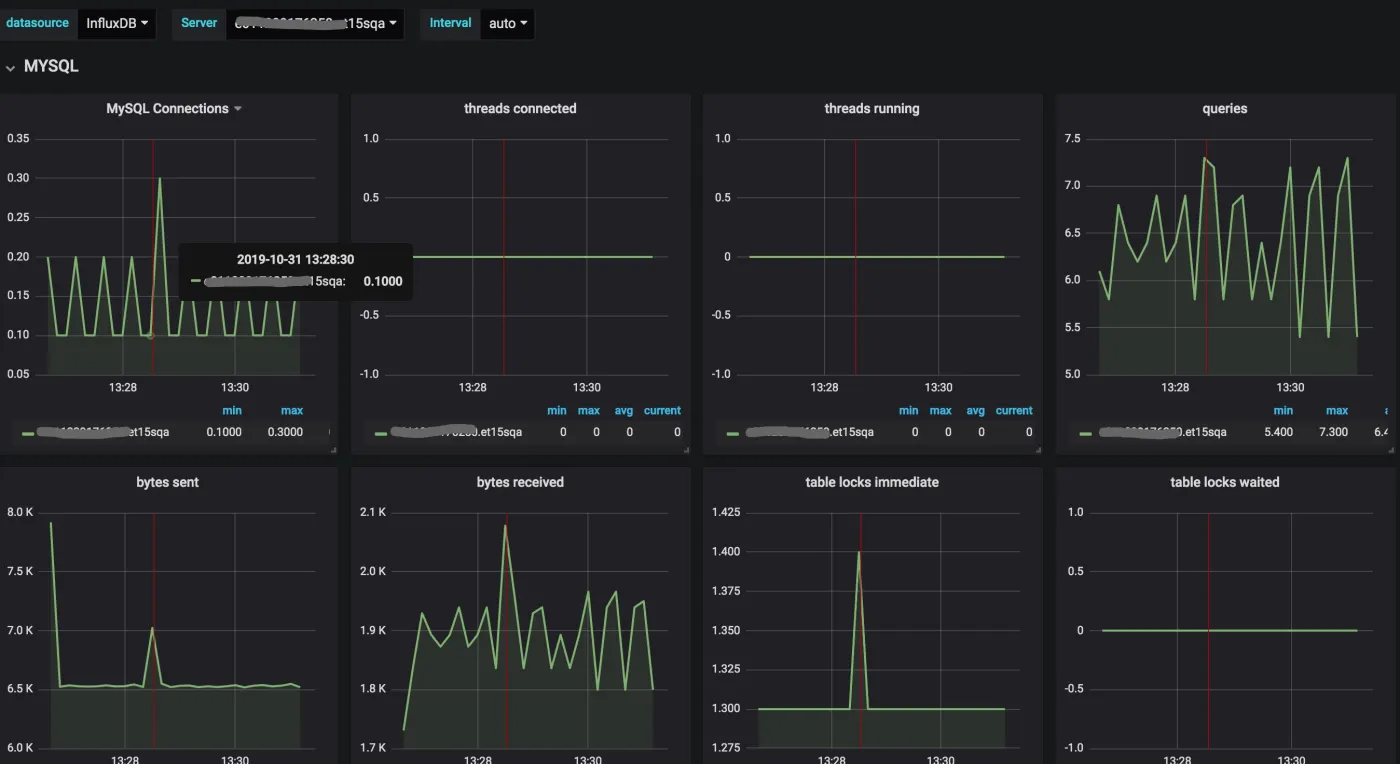The image size is (1400, 764).
Task: Click the MYSQL row title
Action: [x=51, y=66]
